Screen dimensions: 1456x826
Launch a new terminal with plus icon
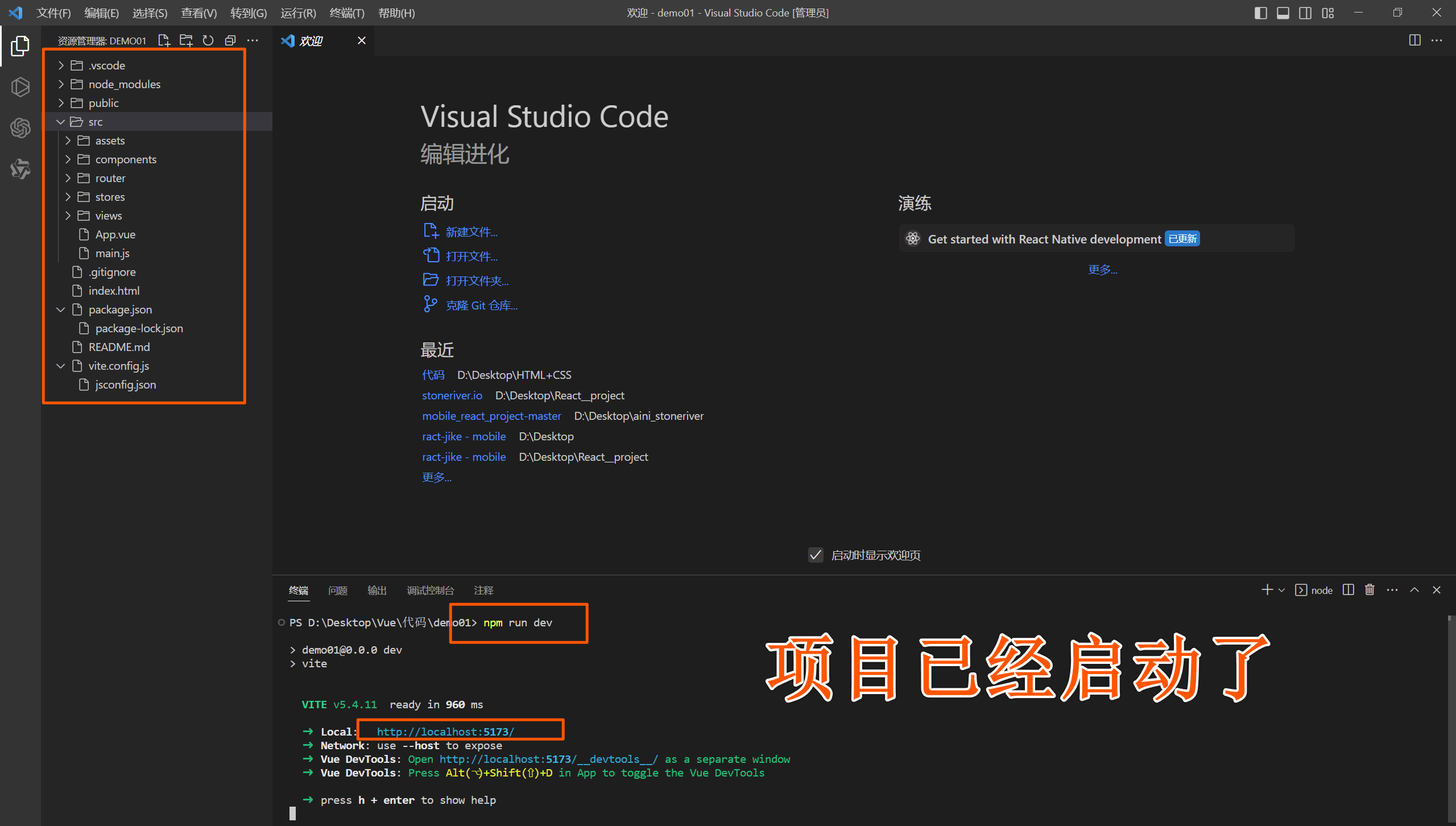(1267, 590)
